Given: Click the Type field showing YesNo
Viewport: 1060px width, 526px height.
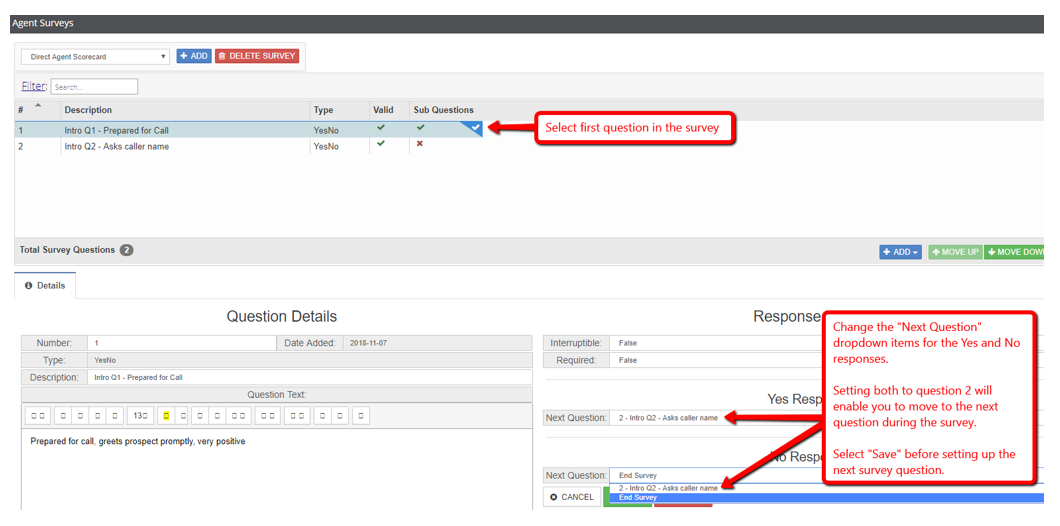Looking at the screenshot, I should pyautogui.click(x=310, y=360).
